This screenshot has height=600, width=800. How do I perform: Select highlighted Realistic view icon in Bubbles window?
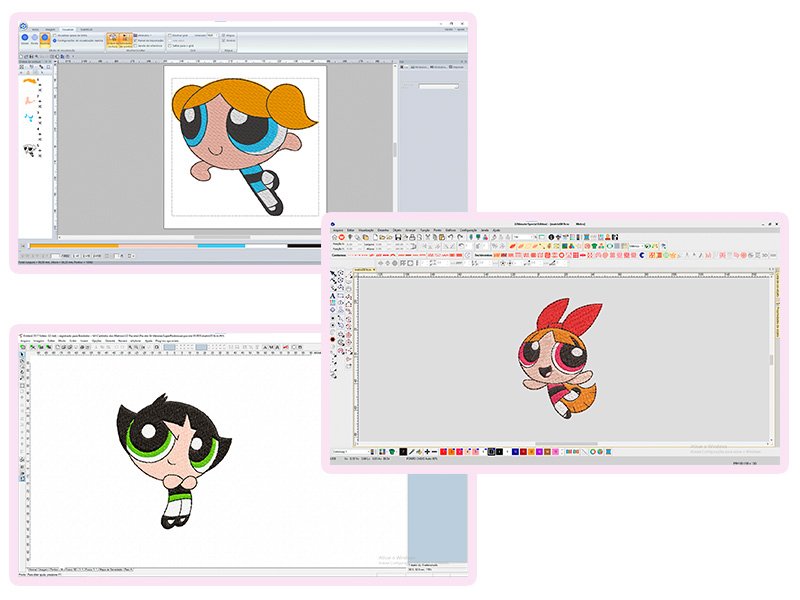[45, 40]
